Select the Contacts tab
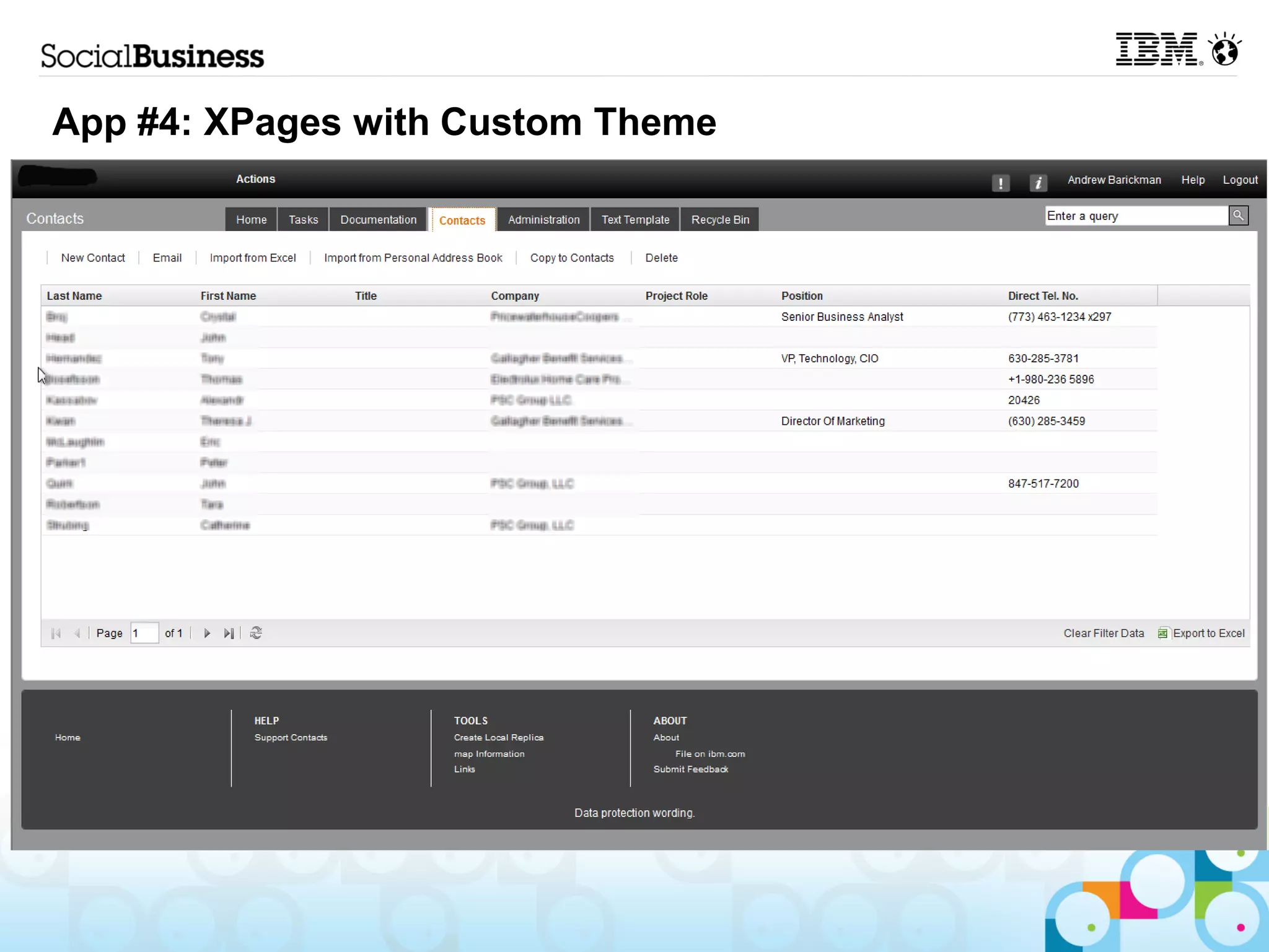Image resolution: width=1269 pixels, height=952 pixels. pyautogui.click(x=462, y=220)
